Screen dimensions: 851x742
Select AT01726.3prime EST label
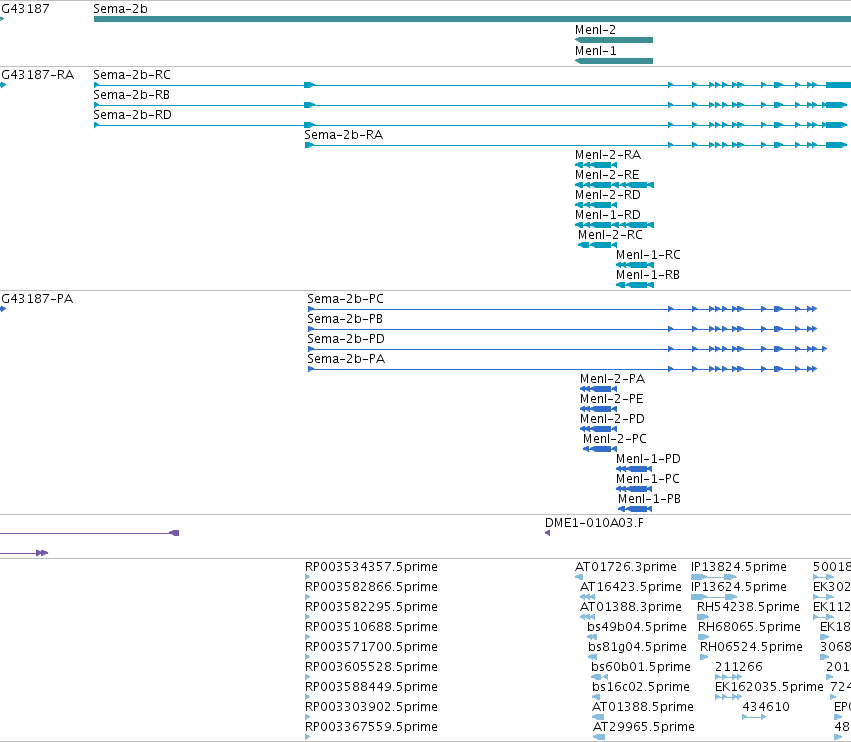626,567
